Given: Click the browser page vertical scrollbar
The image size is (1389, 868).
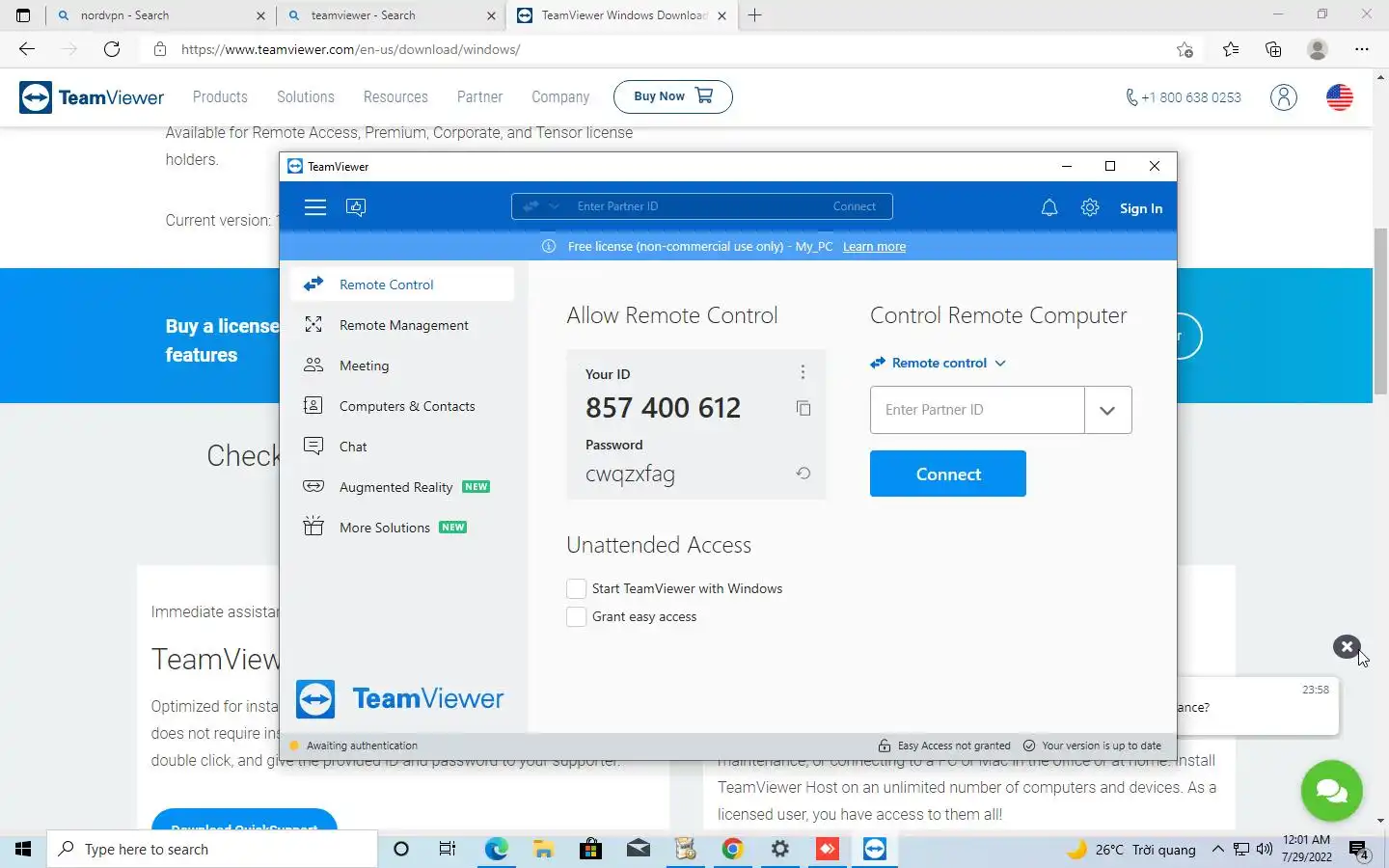Looking at the screenshot, I should [1380, 312].
